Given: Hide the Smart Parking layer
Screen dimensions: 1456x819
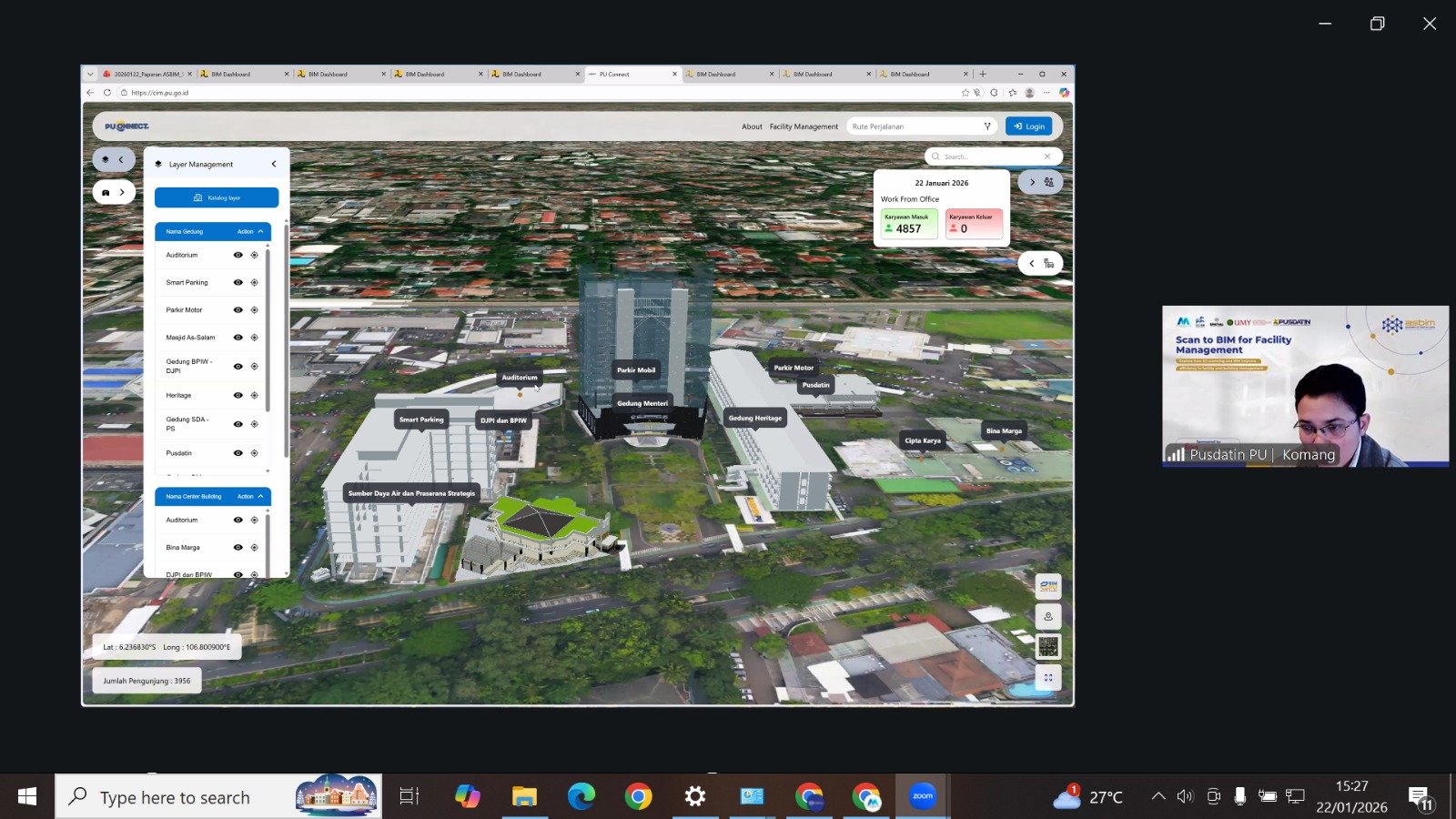Looking at the screenshot, I should point(238,283).
